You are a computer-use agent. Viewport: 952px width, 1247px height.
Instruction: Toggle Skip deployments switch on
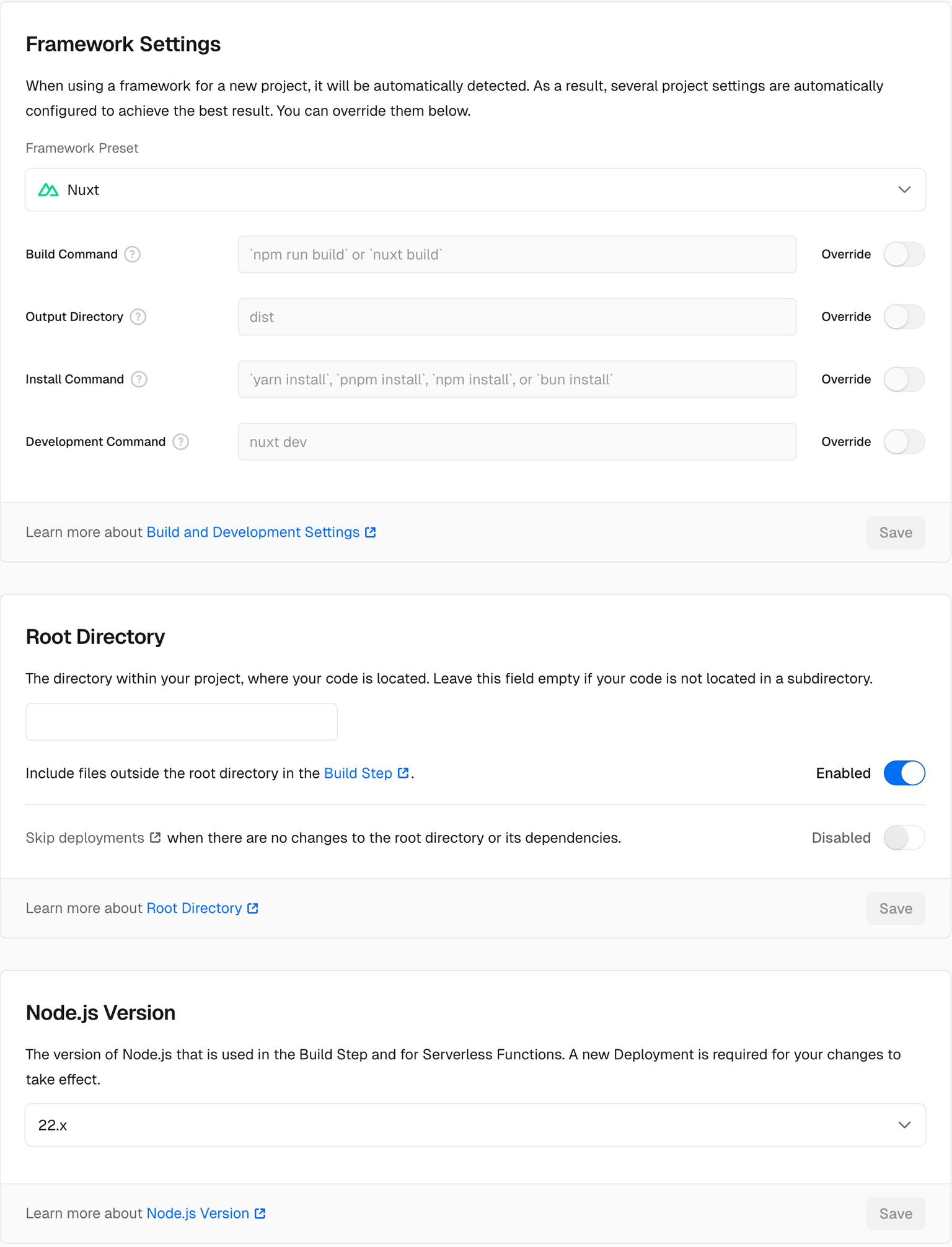[x=904, y=838]
